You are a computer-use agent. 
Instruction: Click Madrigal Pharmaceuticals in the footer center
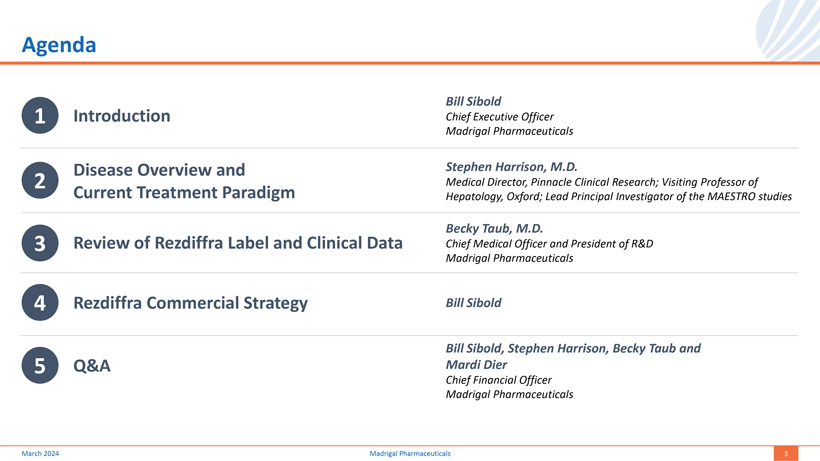coord(409,454)
